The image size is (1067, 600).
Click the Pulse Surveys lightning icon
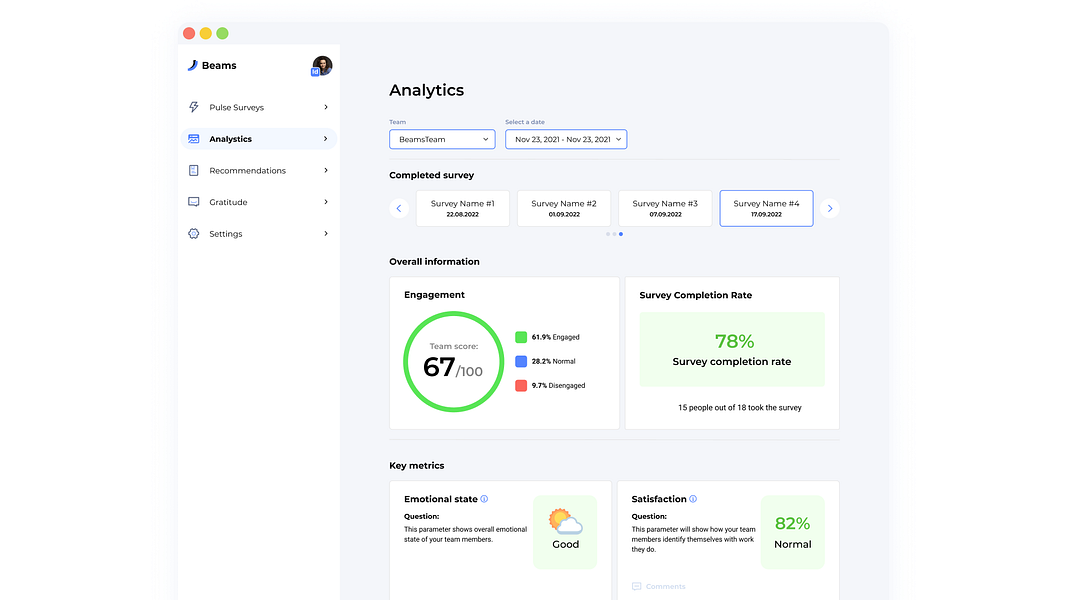click(194, 107)
